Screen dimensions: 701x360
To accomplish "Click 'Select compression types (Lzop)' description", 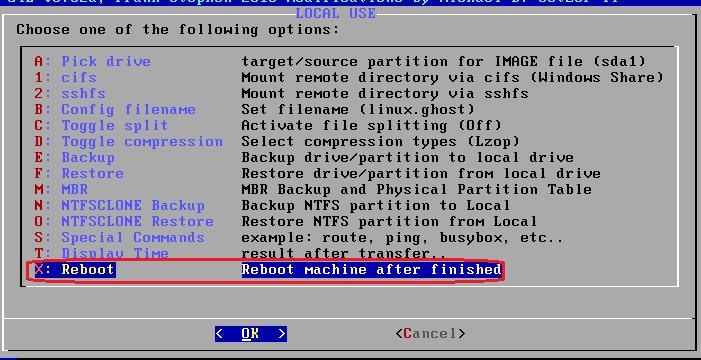I will click(x=380, y=141).
